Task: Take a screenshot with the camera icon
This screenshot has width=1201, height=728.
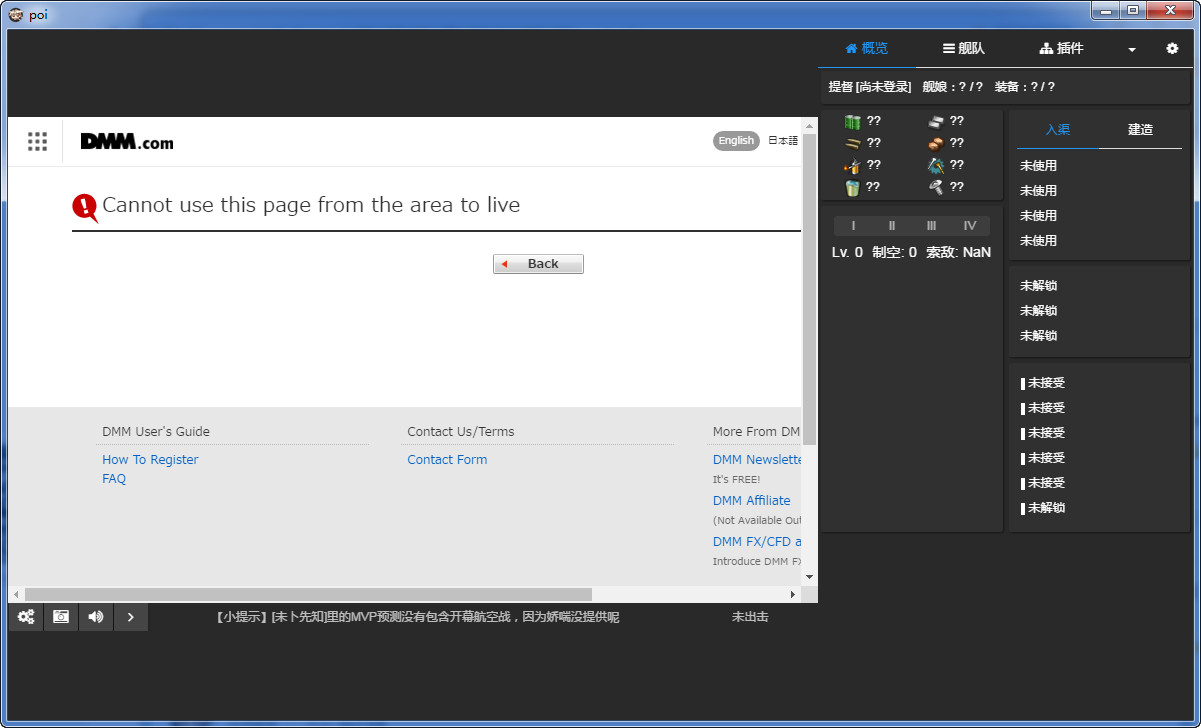Action: click(x=61, y=617)
